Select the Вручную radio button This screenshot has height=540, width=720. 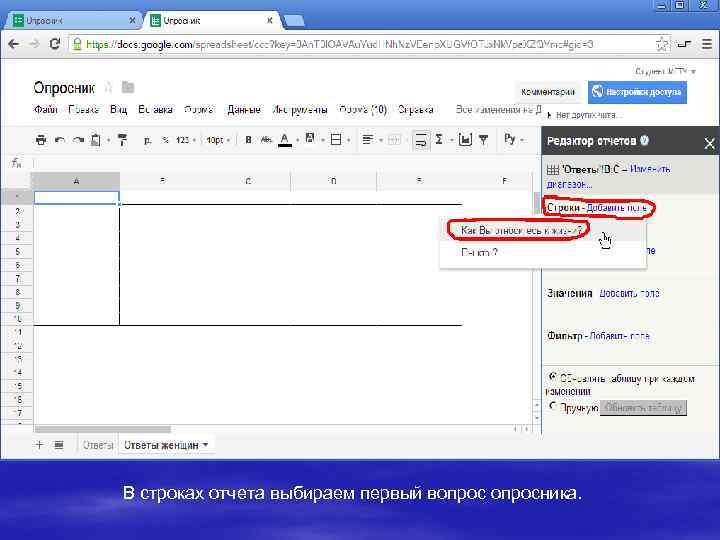coord(552,406)
